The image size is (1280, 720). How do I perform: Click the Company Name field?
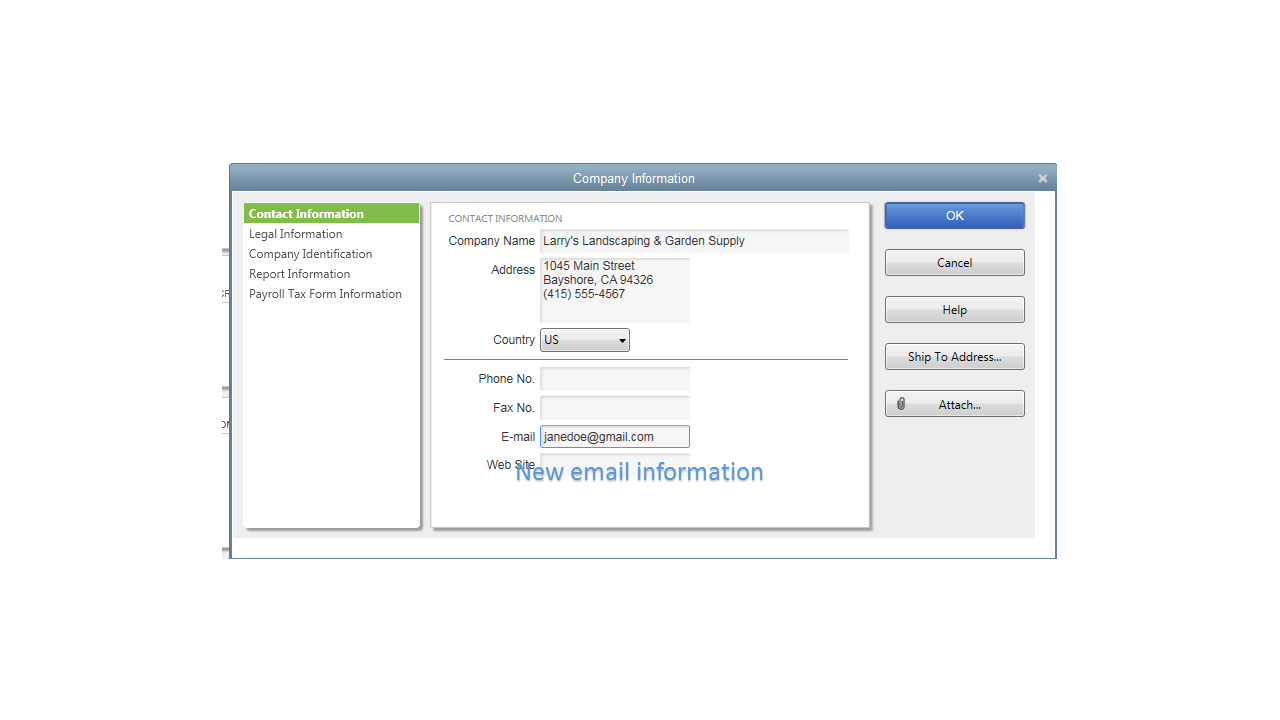[x=694, y=240]
